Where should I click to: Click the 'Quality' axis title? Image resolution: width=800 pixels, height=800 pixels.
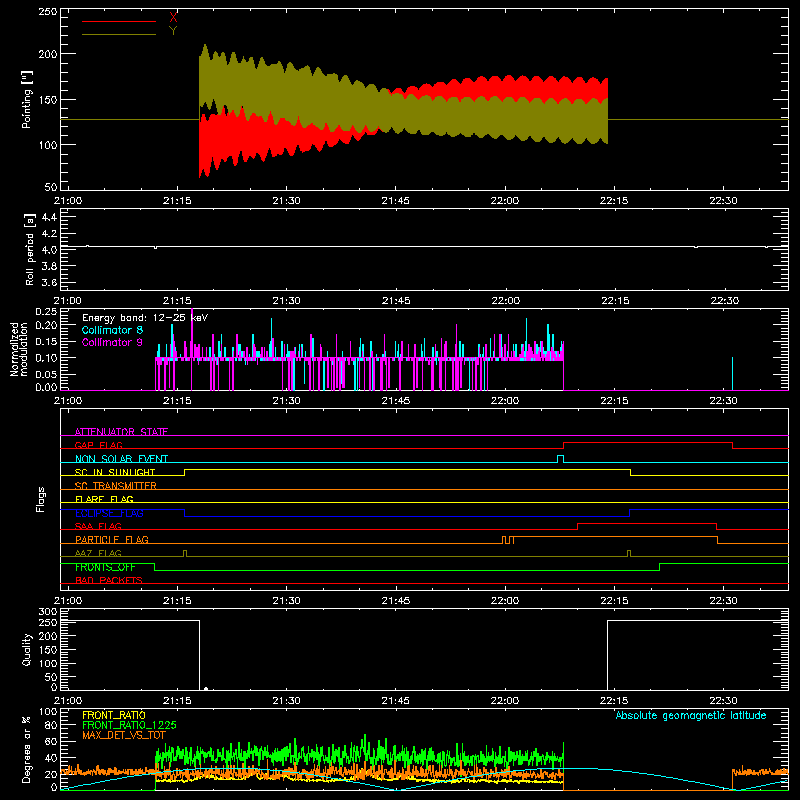tap(27, 649)
